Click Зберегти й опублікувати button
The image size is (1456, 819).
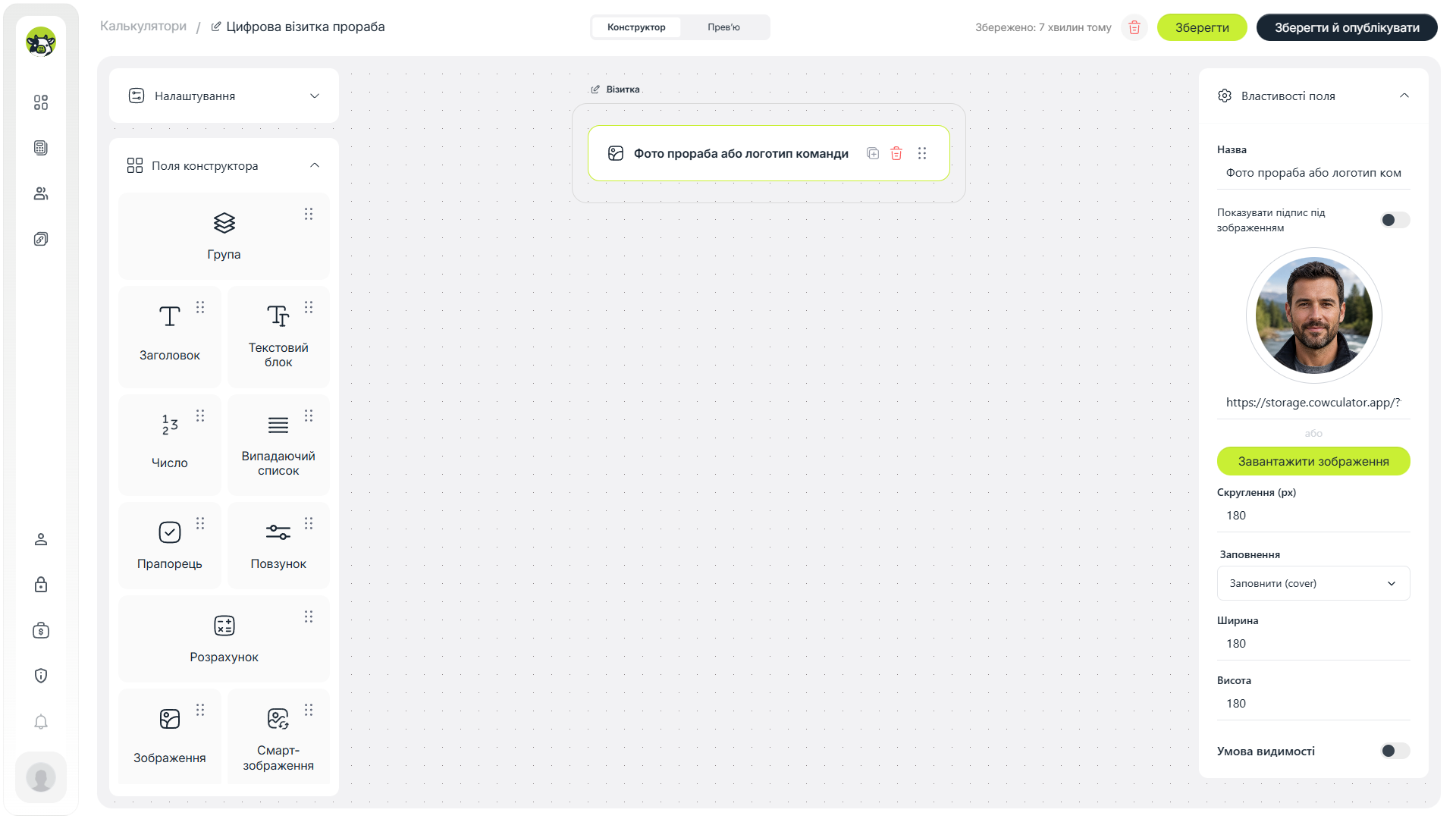[x=1347, y=27]
